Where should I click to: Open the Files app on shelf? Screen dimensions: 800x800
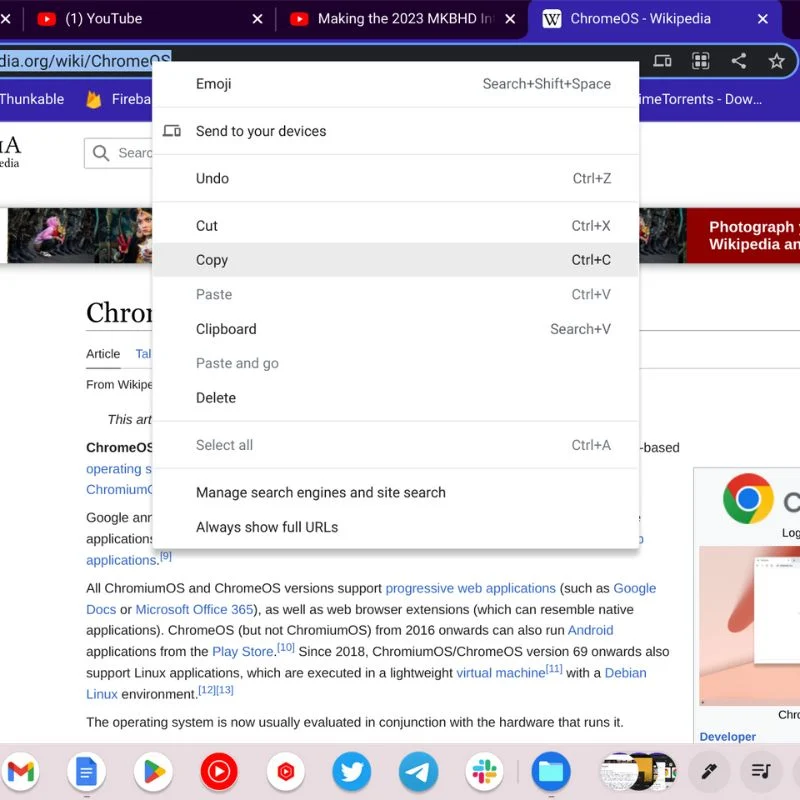[x=551, y=771]
